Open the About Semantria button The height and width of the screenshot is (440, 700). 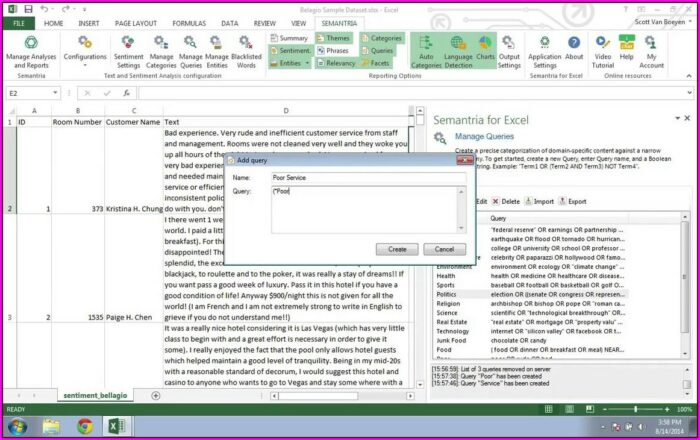tap(574, 48)
